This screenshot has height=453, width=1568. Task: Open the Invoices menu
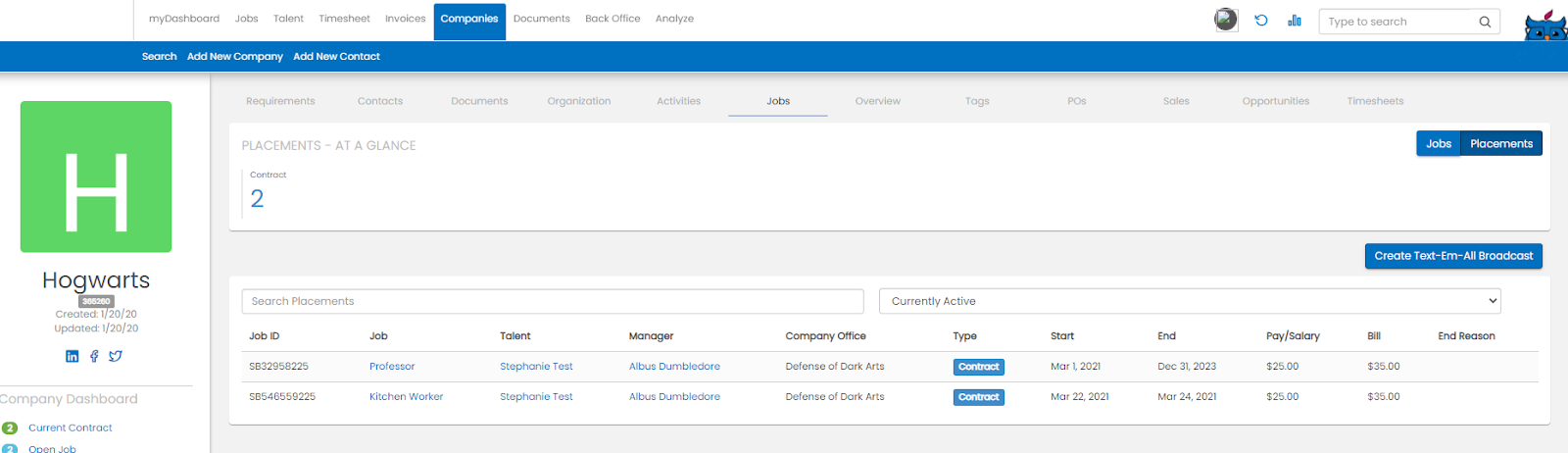click(405, 19)
